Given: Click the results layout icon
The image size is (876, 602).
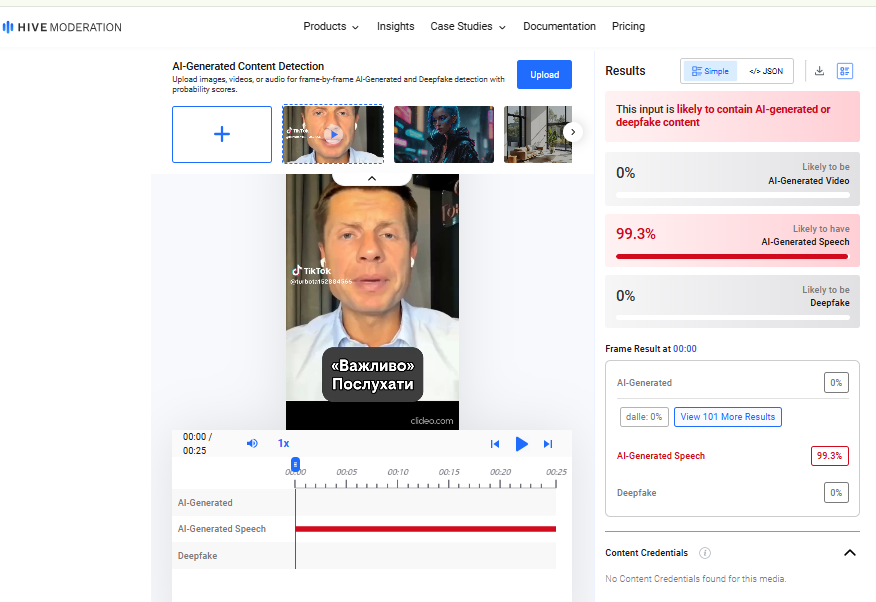Looking at the screenshot, I should (x=845, y=71).
